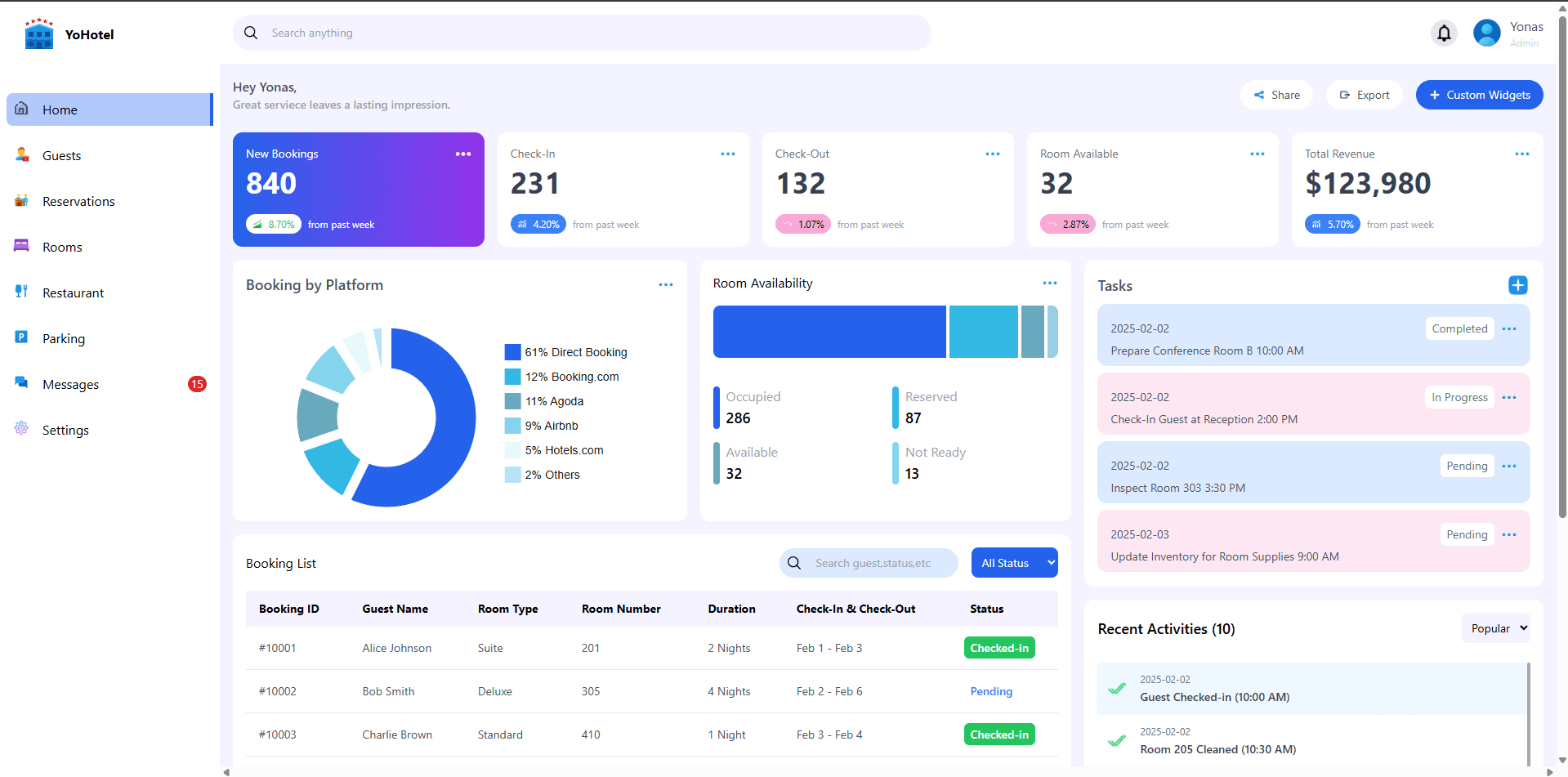The image size is (1568, 777).
Task: Click the Custom Widgets button
Action: 1479,96
